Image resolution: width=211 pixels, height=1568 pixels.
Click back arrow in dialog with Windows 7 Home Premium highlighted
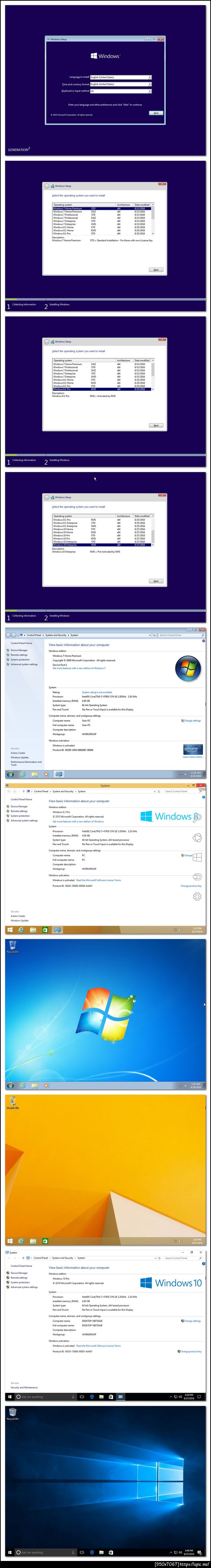coord(46,186)
